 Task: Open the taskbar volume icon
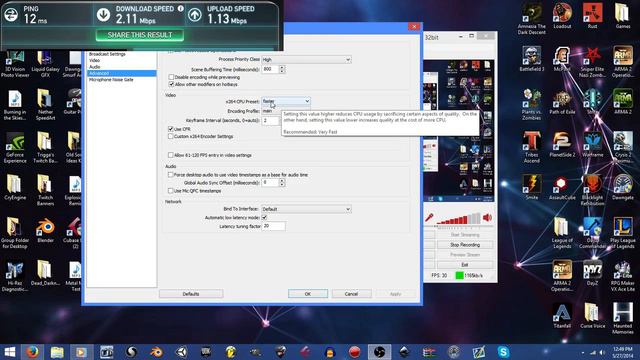click(x=602, y=352)
